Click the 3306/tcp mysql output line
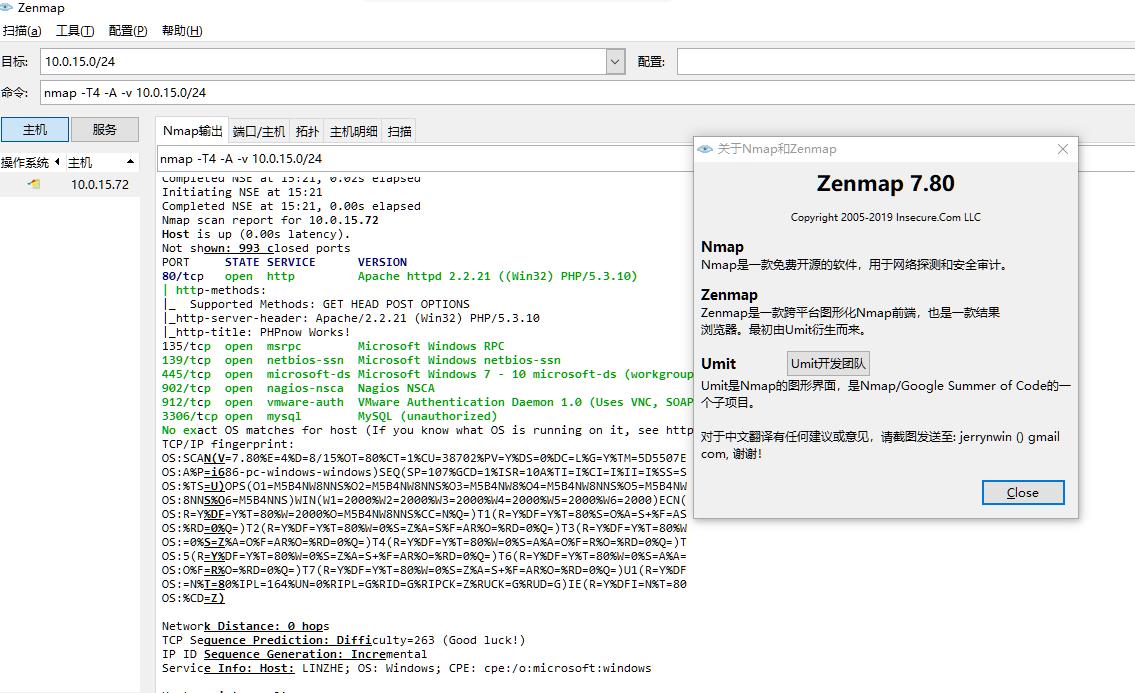This screenshot has height=693, width=1135. (329, 416)
